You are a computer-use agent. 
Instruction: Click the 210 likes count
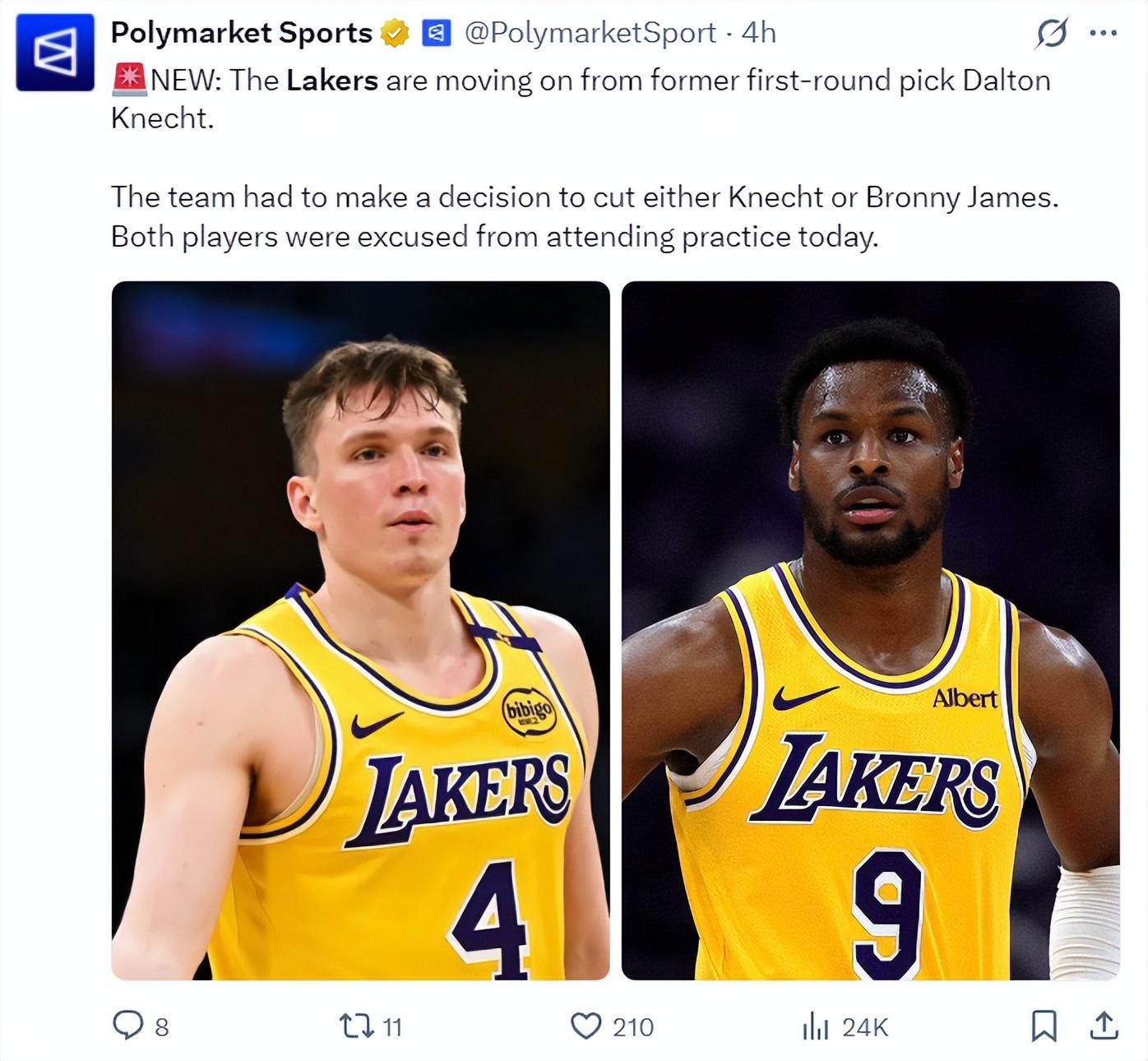coord(632,1027)
